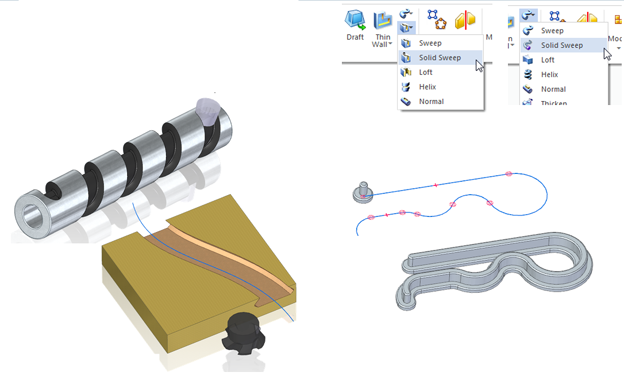Screen dimensions: 624x376
Task: Click the Pattern tool icon in left ribbon
Action: pos(437,19)
